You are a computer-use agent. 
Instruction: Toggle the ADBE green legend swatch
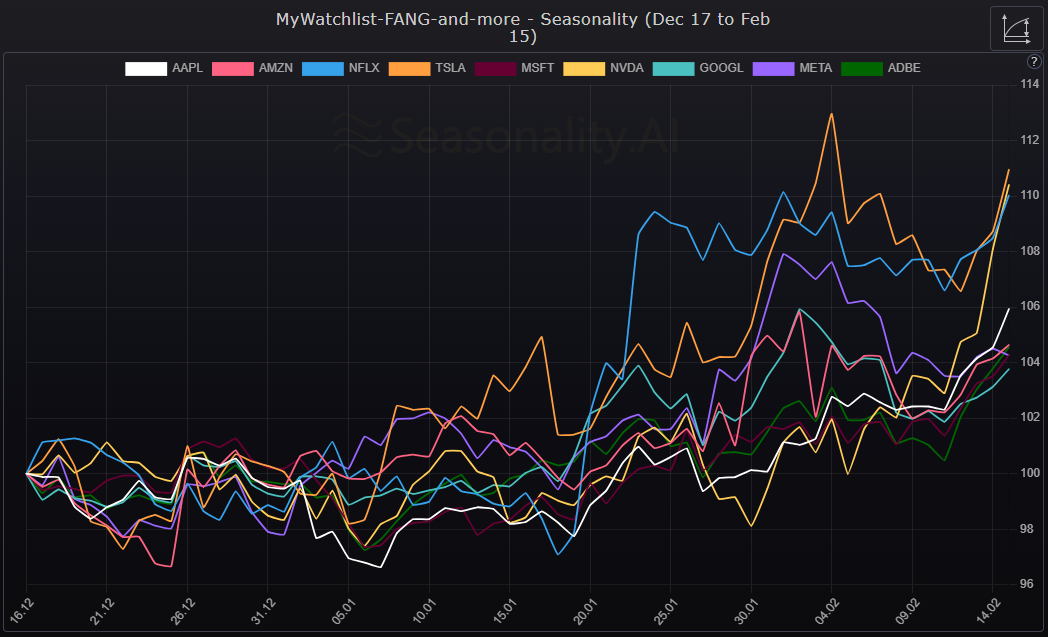862,68
